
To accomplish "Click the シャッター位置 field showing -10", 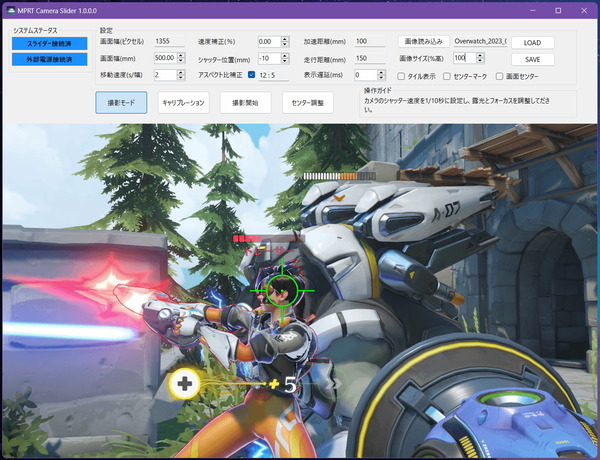I will tap(269, 58).
